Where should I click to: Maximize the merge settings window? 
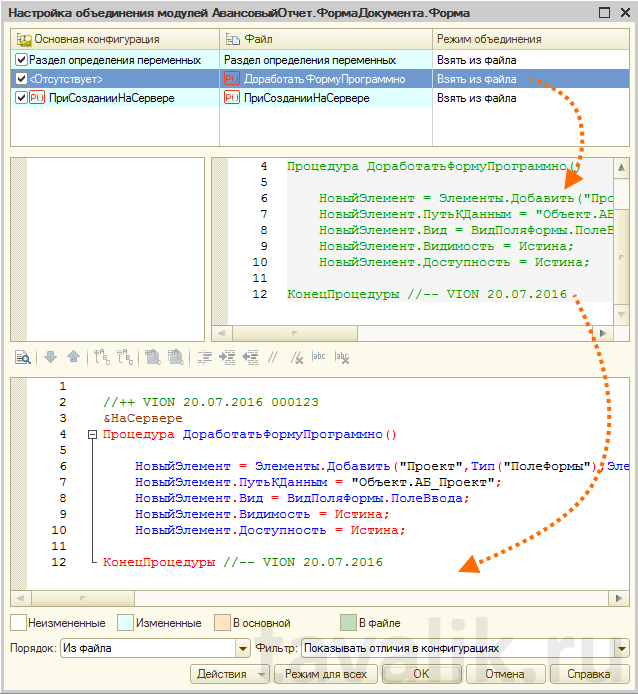pos(604,12)
